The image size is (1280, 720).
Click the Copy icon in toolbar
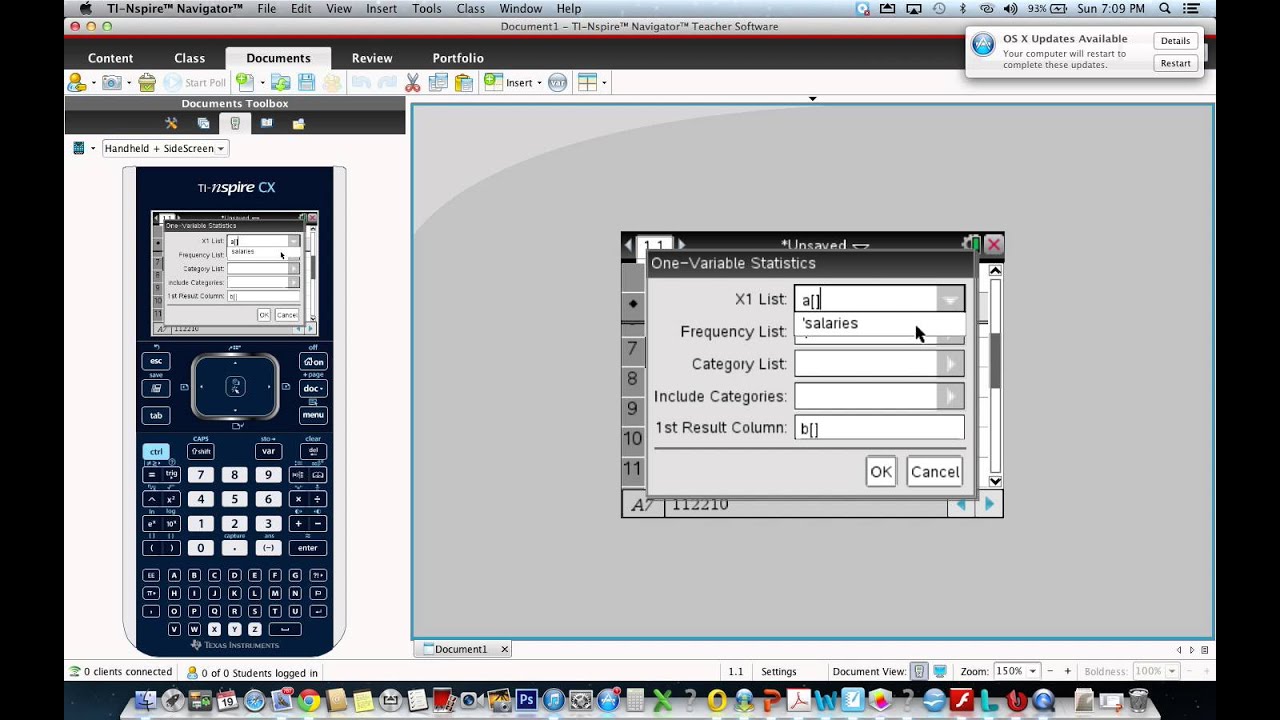(x=438, y=83)
